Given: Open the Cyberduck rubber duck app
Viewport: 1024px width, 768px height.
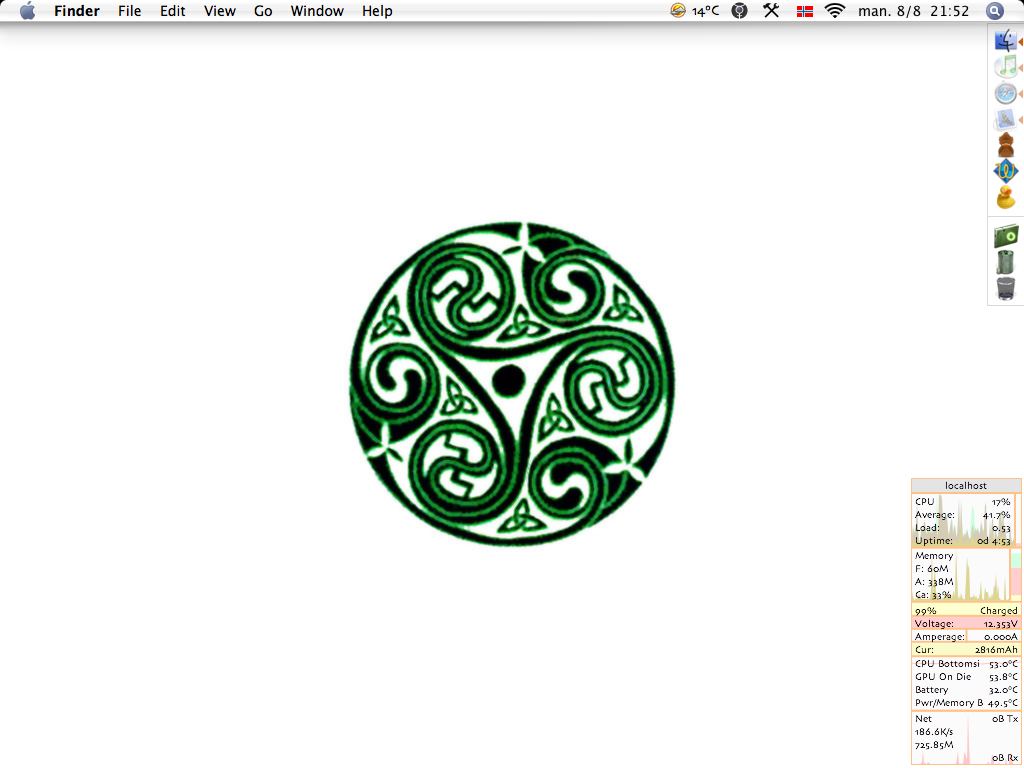Looking at the screenshot, I should [x=1006, y=197].
